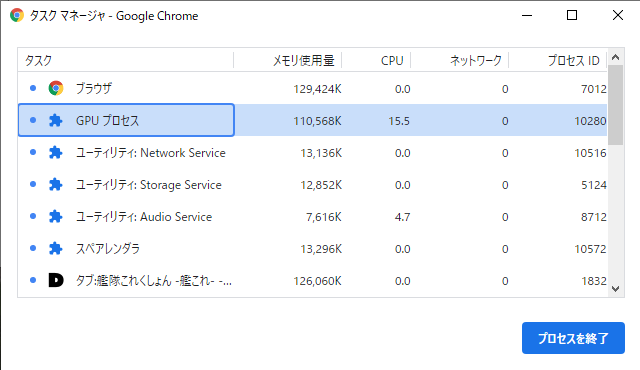Click memory value 13,296K
Image resolution: width=640 pixels, height=370 pixels.
point(321,249)
